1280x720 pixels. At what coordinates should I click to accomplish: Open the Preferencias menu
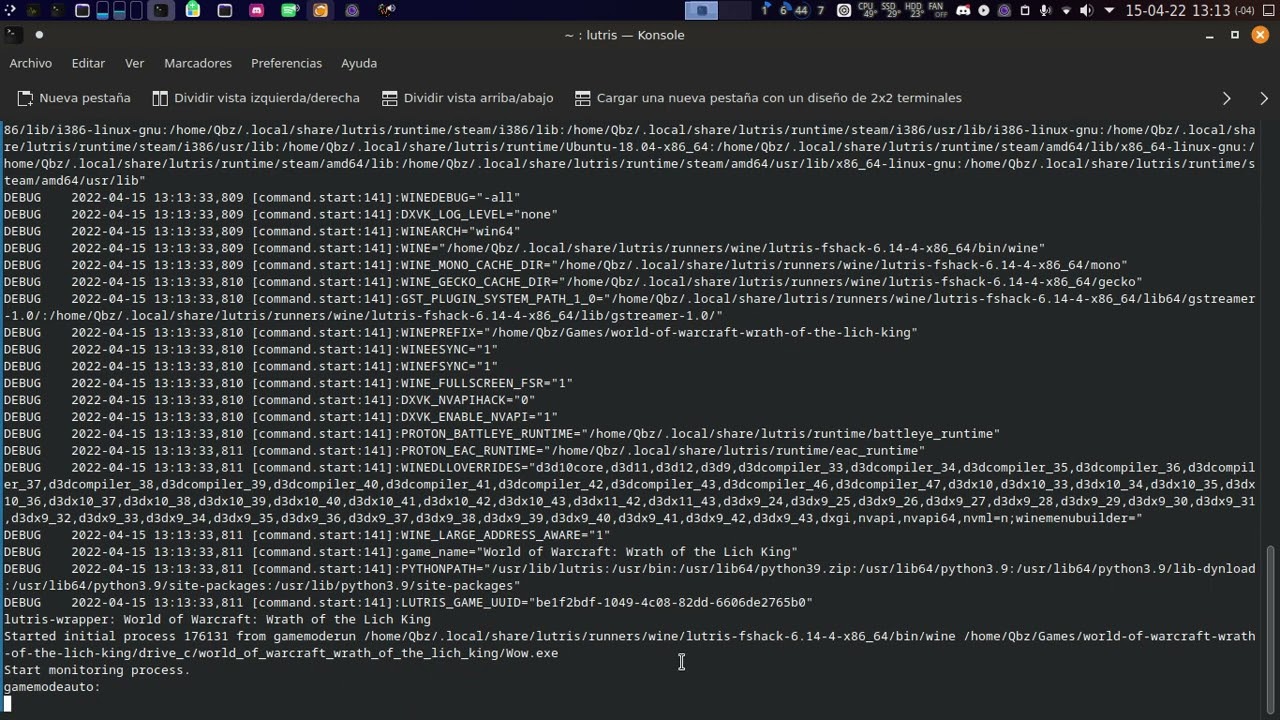[x=286, y=63]
